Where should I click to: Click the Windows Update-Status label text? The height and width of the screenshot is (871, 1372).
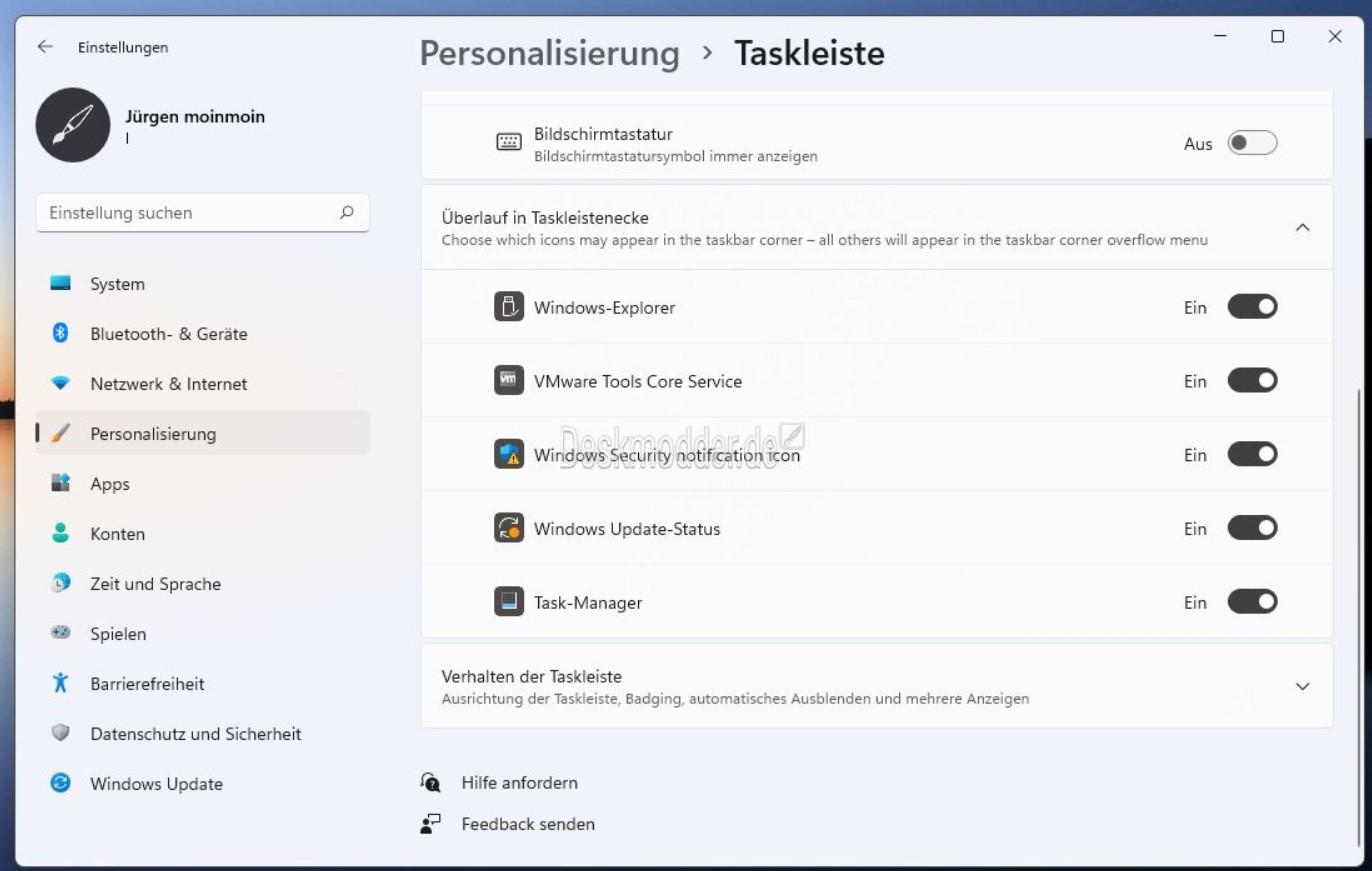pos(627,529)
